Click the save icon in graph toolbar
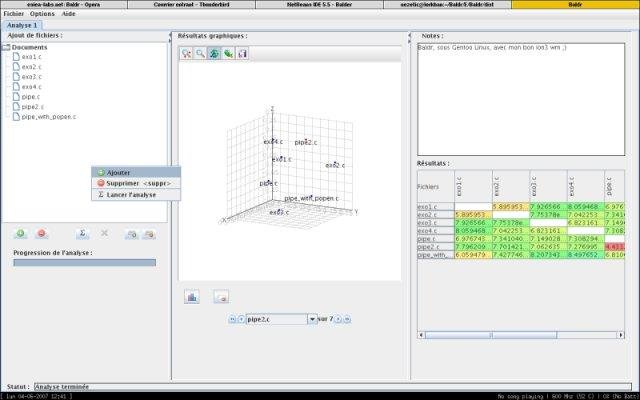Image resolution: width=640 pixels, height=400 pixels. click(x=242, y=53)
